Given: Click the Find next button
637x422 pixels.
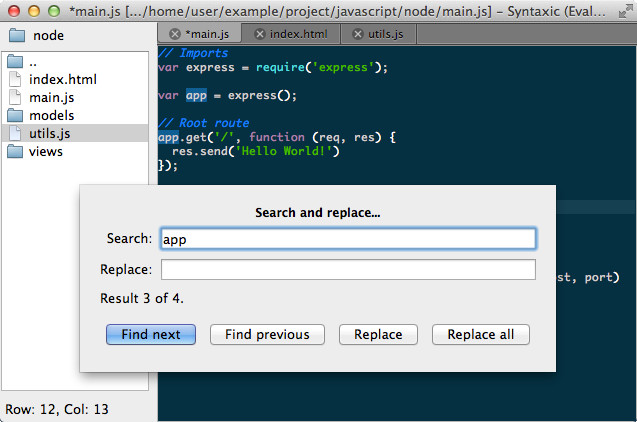Looking at the screenshot, I should [151, 334].
